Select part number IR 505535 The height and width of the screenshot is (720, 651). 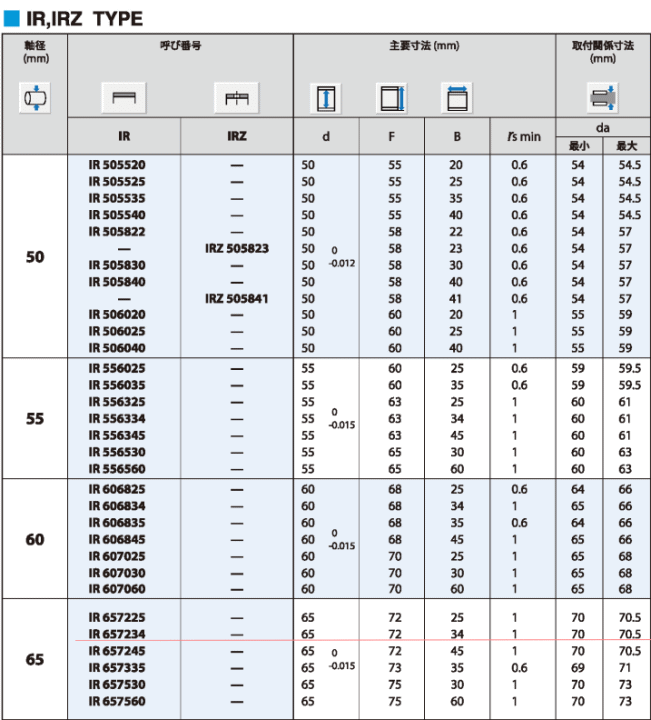click(117, 198)
